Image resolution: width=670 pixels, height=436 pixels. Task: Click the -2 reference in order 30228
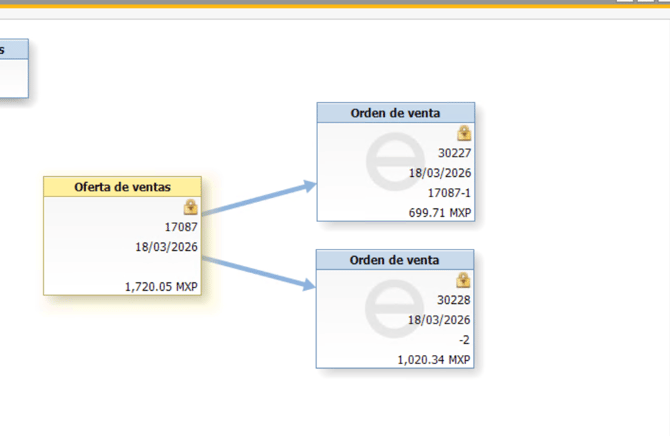(x=464, y=339)
